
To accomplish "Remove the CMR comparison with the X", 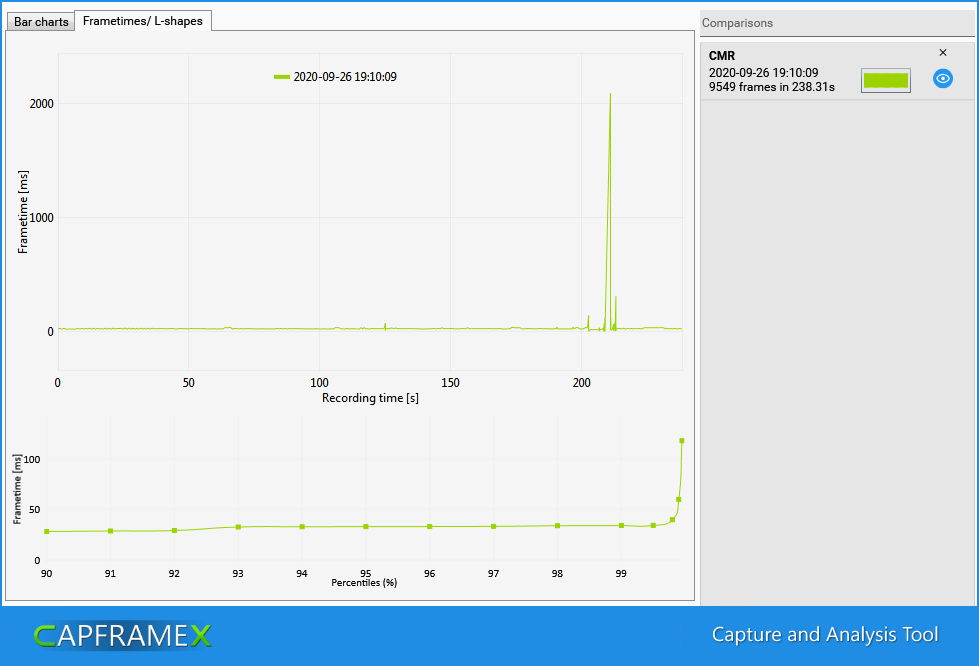I will (943, 52).
